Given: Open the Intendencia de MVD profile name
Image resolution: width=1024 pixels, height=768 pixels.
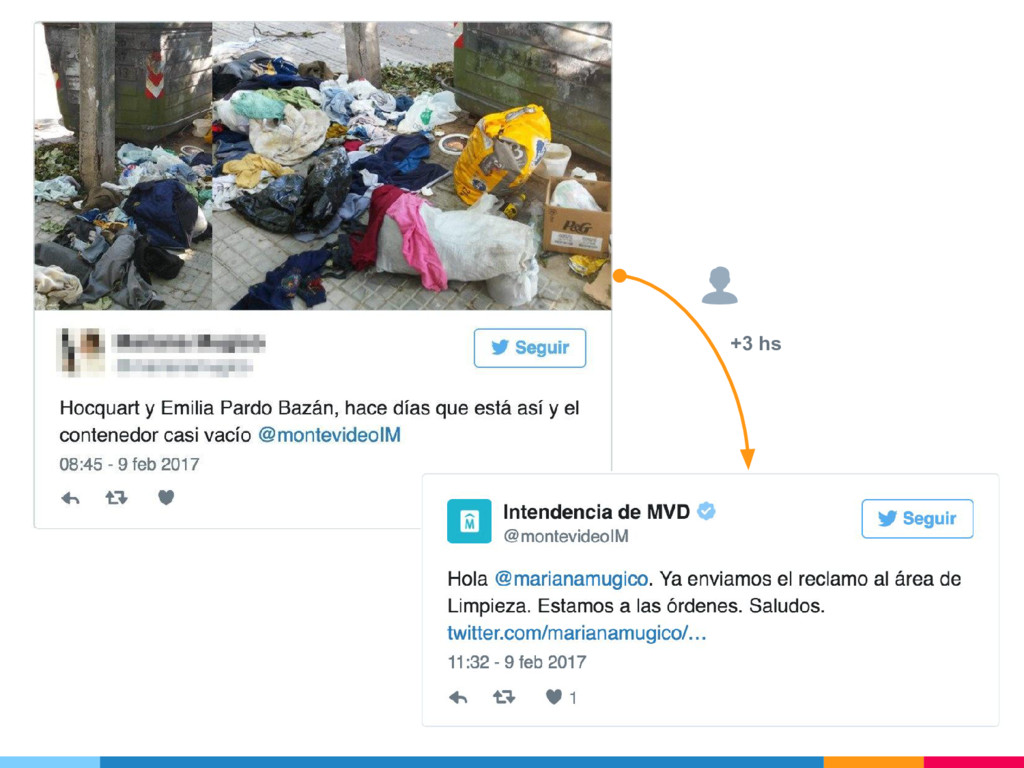Looking at the screenshot, I should [596, 511].
